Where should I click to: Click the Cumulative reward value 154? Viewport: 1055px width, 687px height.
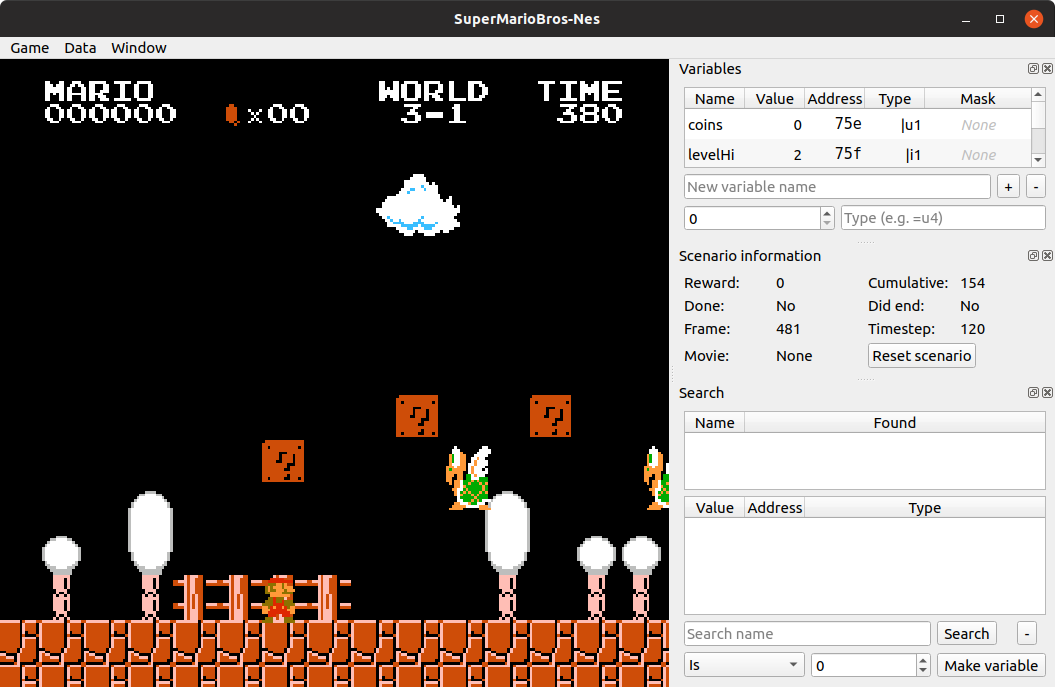click(972, 283)
